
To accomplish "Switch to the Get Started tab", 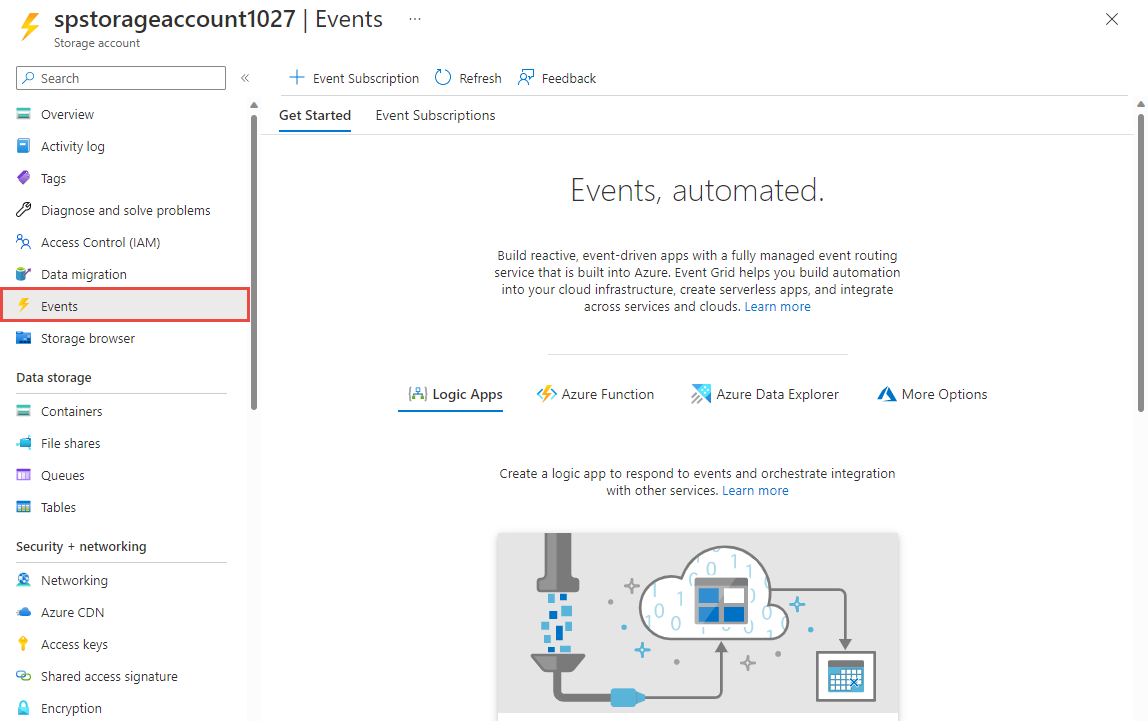I will pos(315,115).
